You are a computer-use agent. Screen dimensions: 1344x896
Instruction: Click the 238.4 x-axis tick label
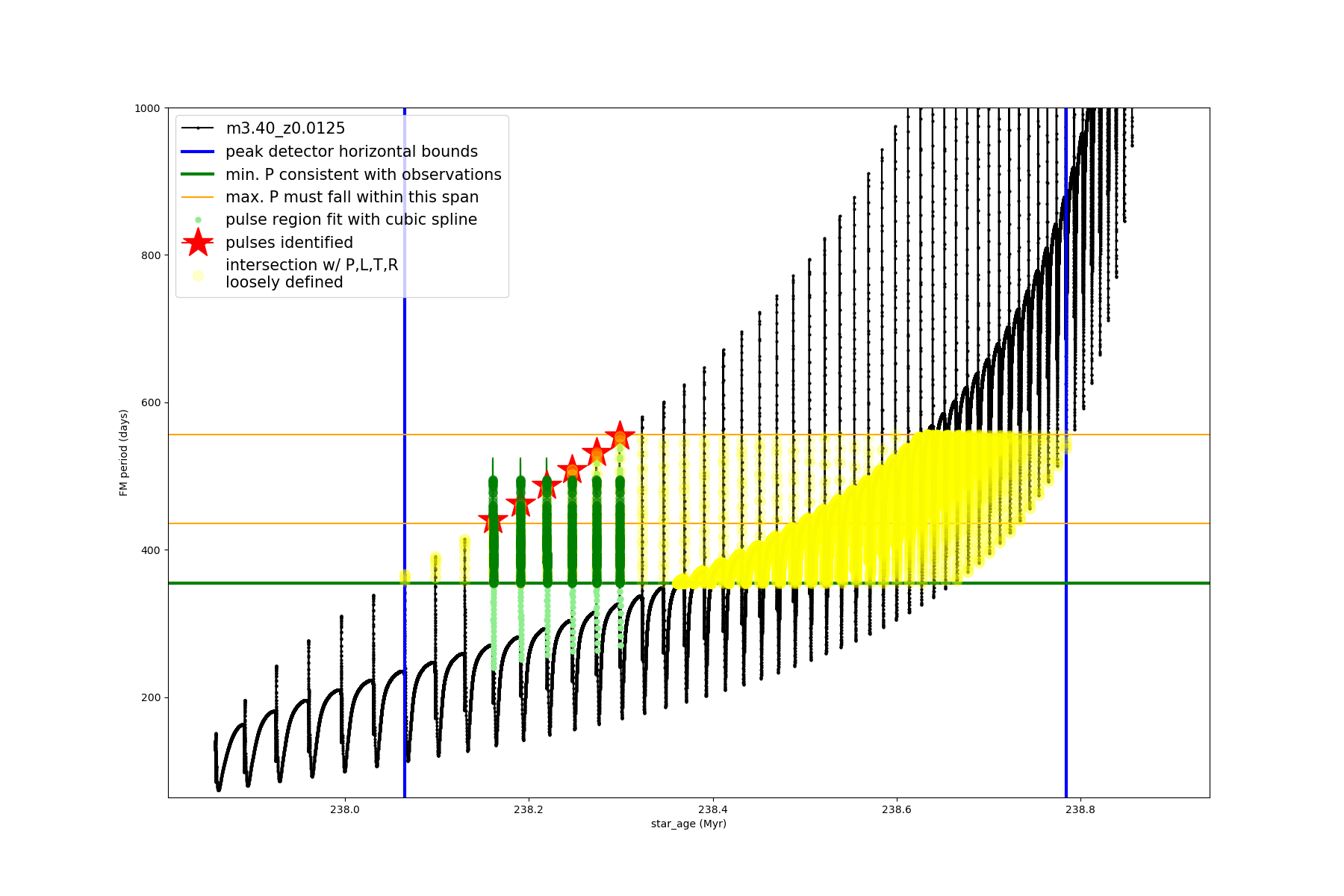coord(712,809)
